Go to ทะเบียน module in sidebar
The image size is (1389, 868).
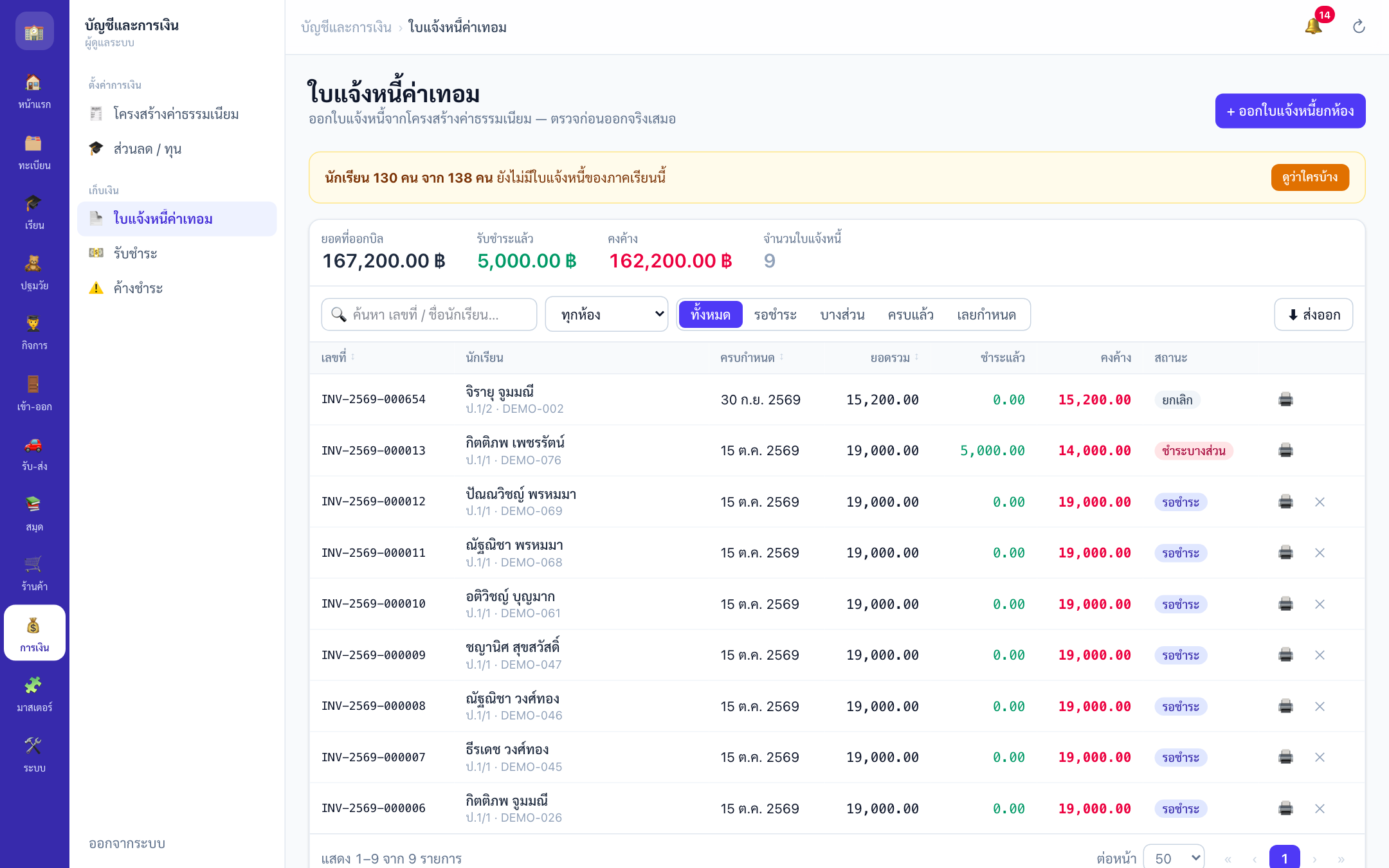[35, 152]
